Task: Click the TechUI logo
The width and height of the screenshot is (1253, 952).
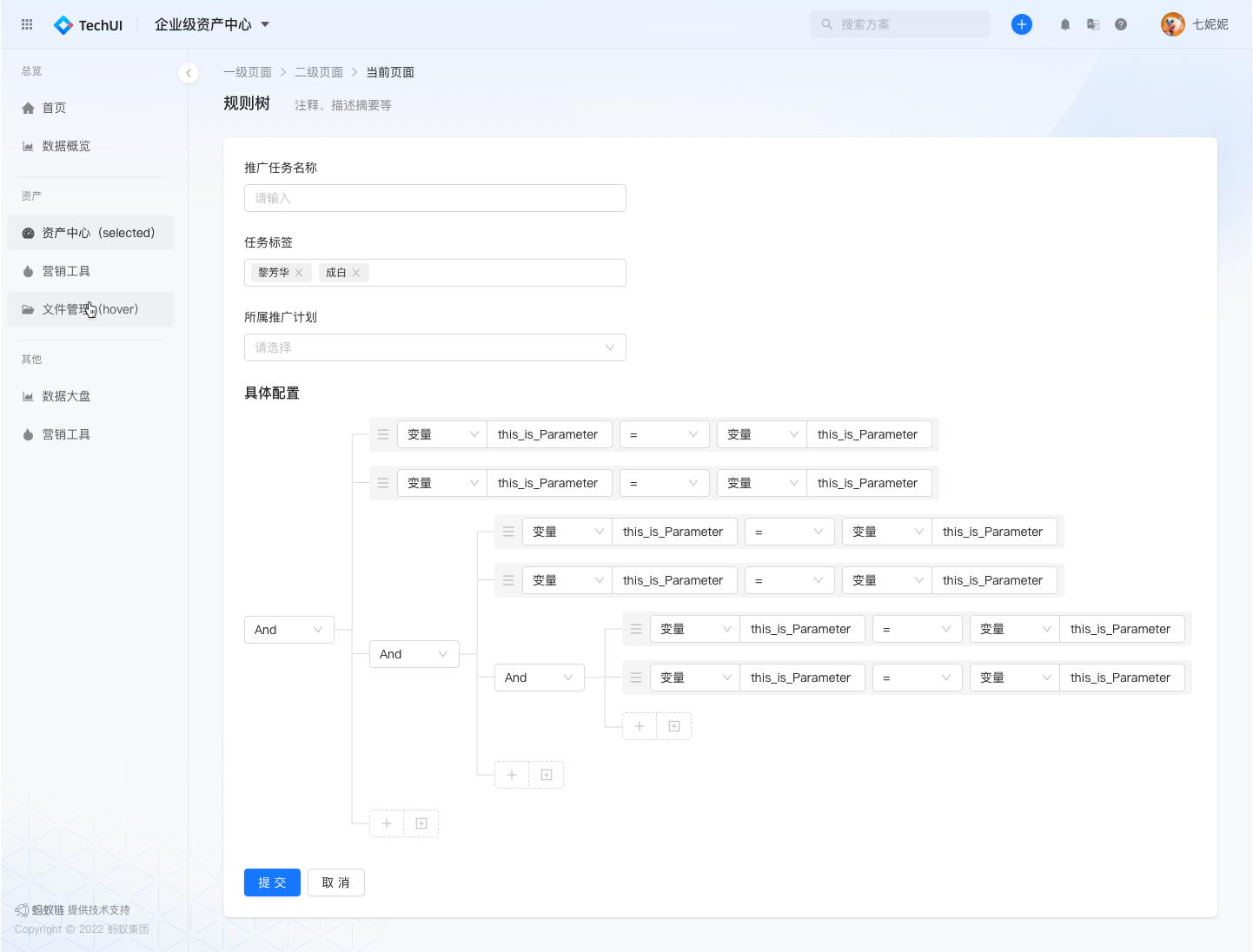Action: click(88, 25)
